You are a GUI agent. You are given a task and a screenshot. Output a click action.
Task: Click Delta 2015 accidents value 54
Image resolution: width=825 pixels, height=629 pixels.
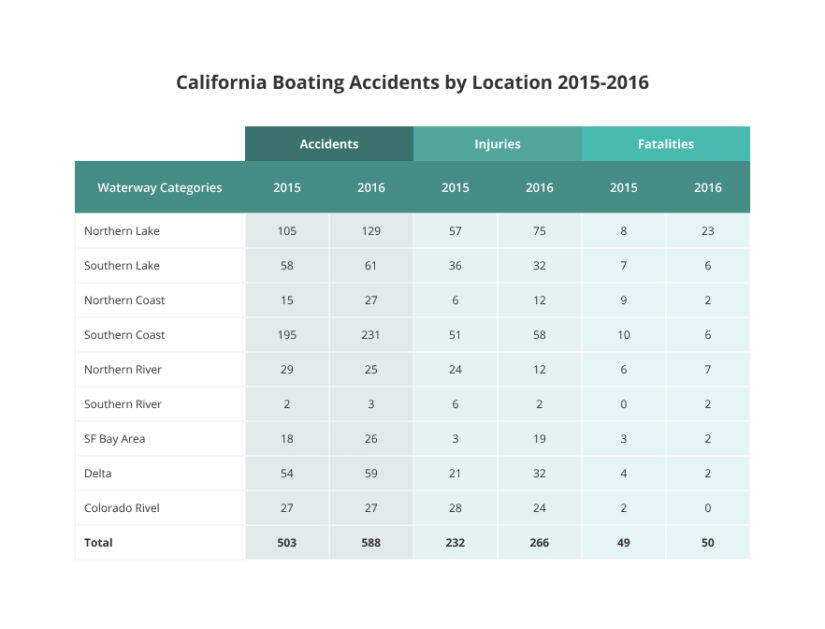point(287,473)
